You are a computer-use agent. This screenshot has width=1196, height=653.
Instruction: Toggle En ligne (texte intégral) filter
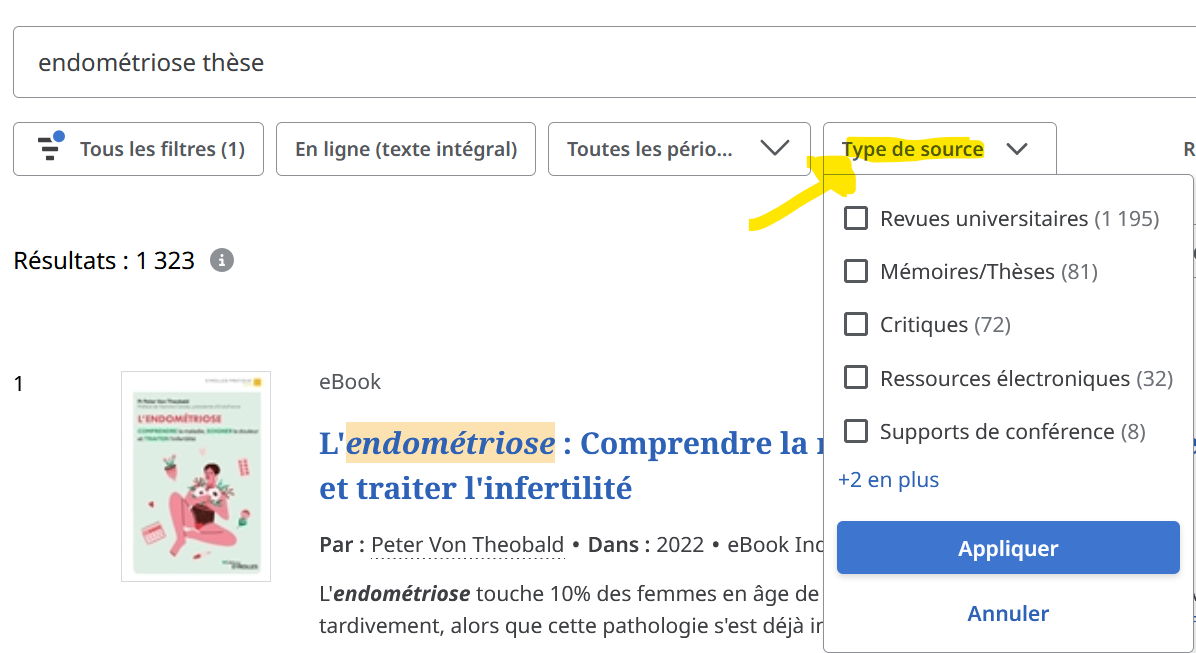pyautogui.click(x=405, y=149)
